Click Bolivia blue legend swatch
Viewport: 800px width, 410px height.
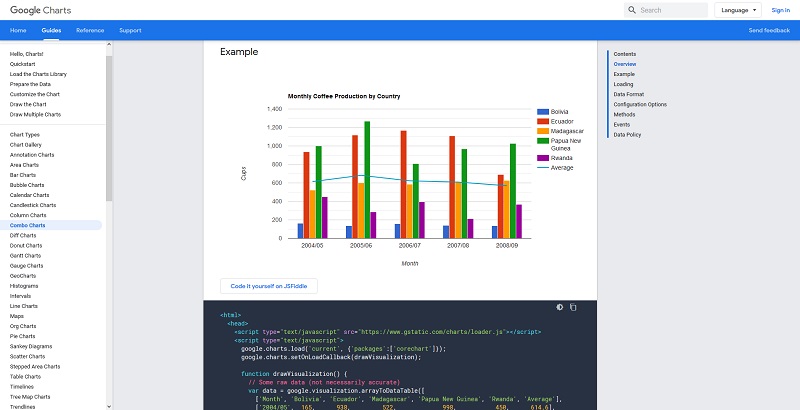click(543, 112)
